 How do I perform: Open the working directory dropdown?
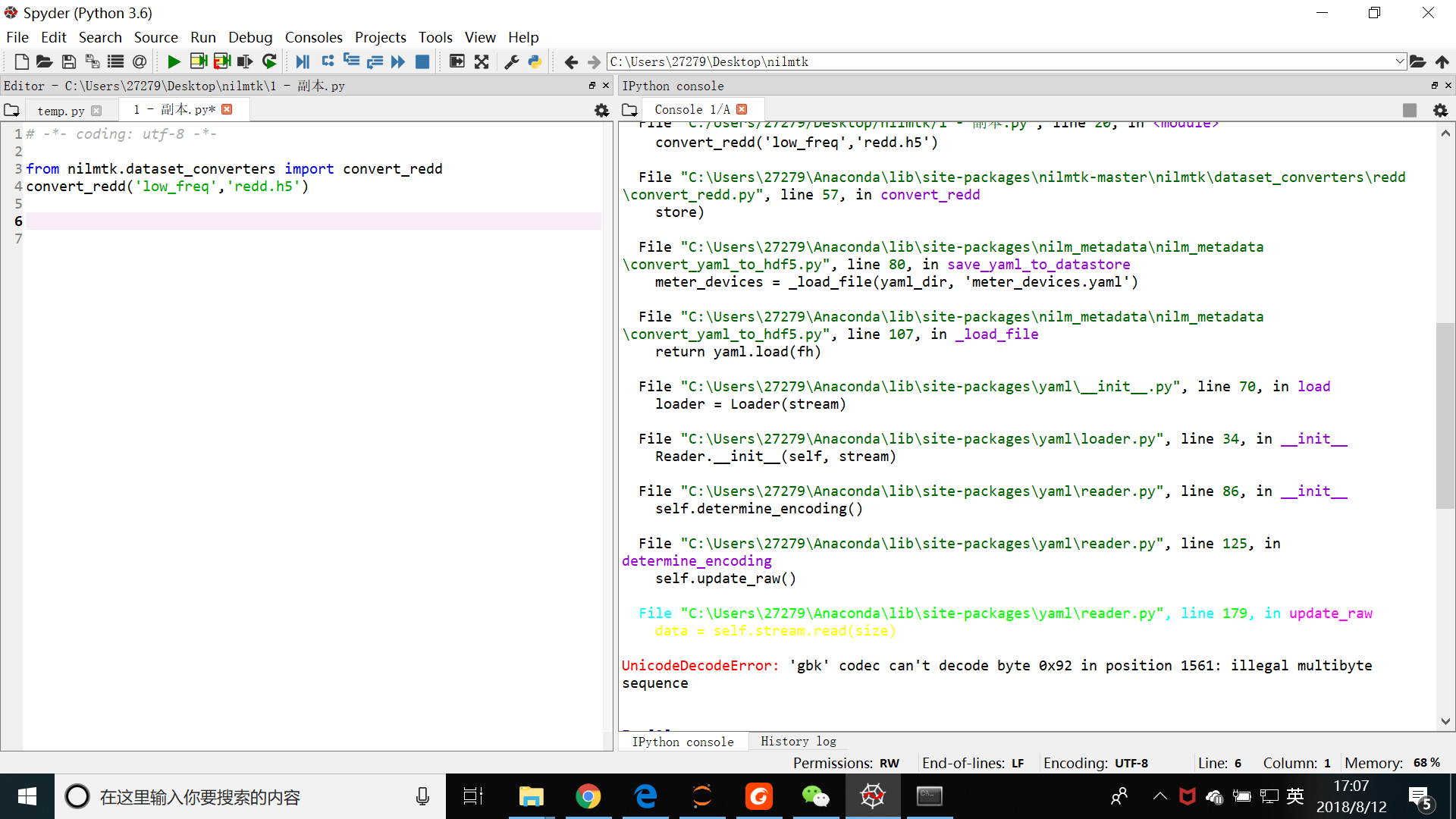(x=1400, y=61)
